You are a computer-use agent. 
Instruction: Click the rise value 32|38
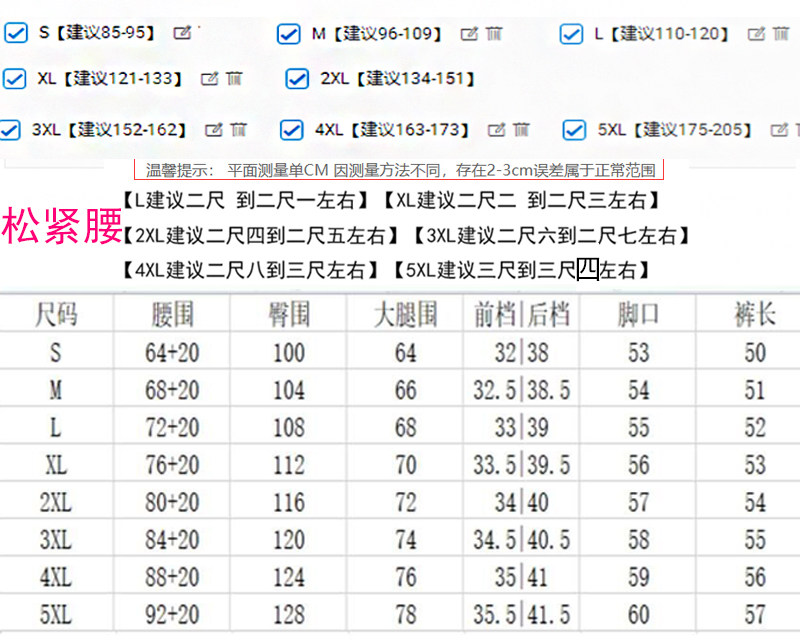[x=521, y=353]
